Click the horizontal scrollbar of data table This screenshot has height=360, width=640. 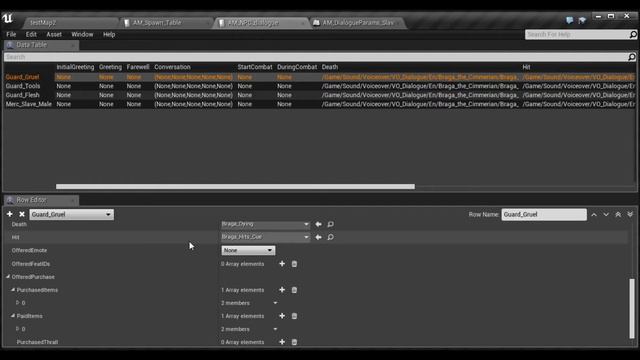click(235, 187)
